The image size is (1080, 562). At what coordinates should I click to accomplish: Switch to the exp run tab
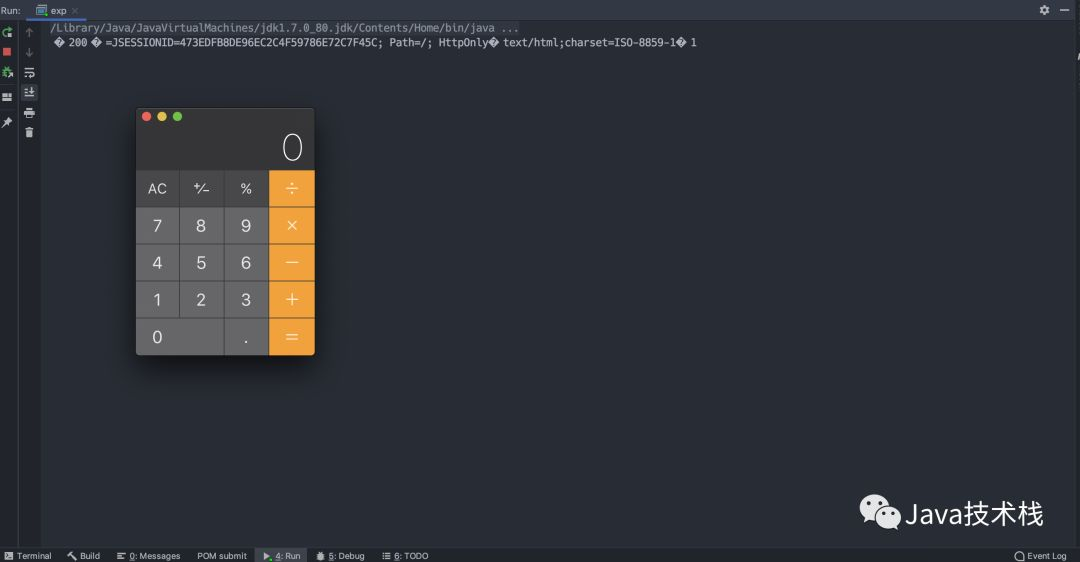click(57, 10)
